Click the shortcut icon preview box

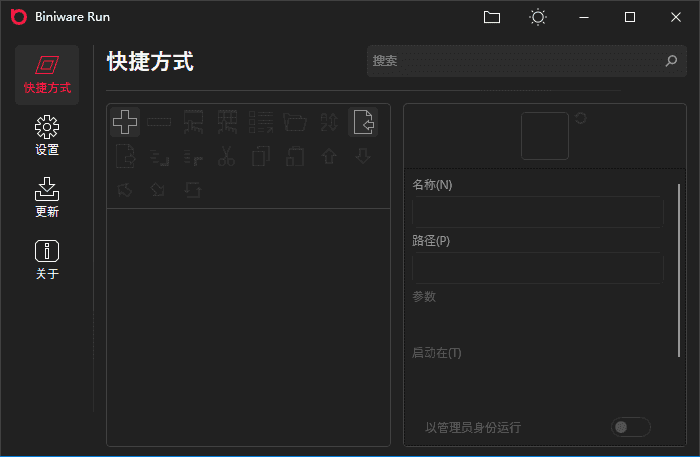545,136
